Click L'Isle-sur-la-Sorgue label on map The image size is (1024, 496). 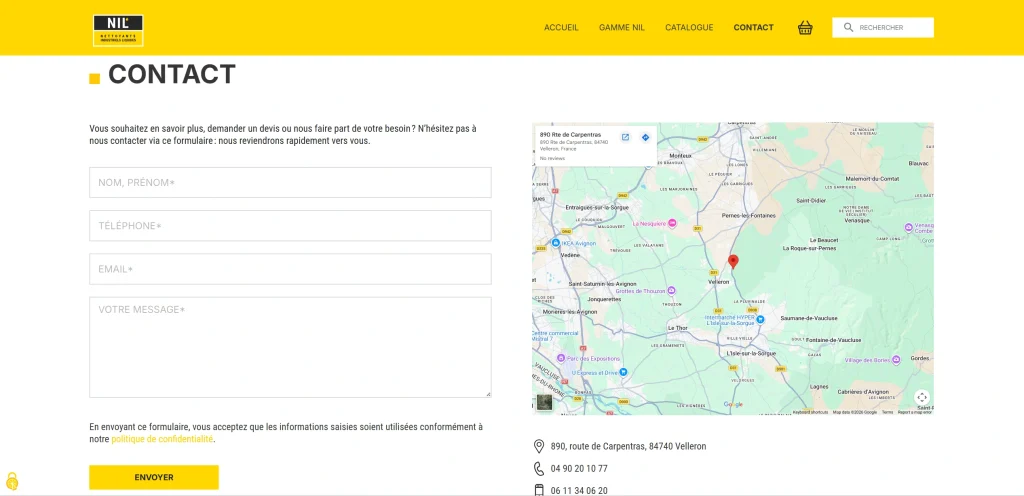751,353
